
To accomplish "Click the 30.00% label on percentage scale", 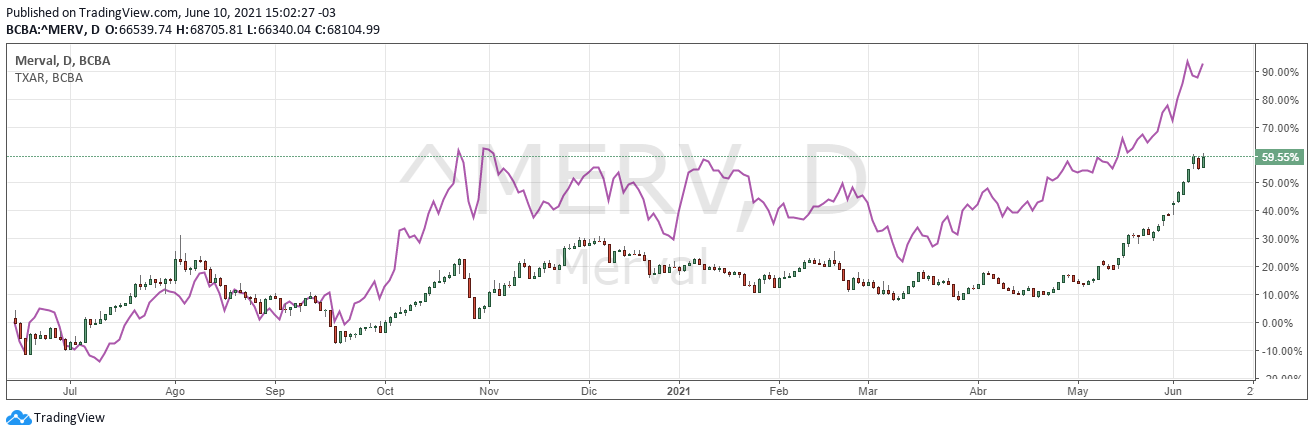I will 1280,239.
